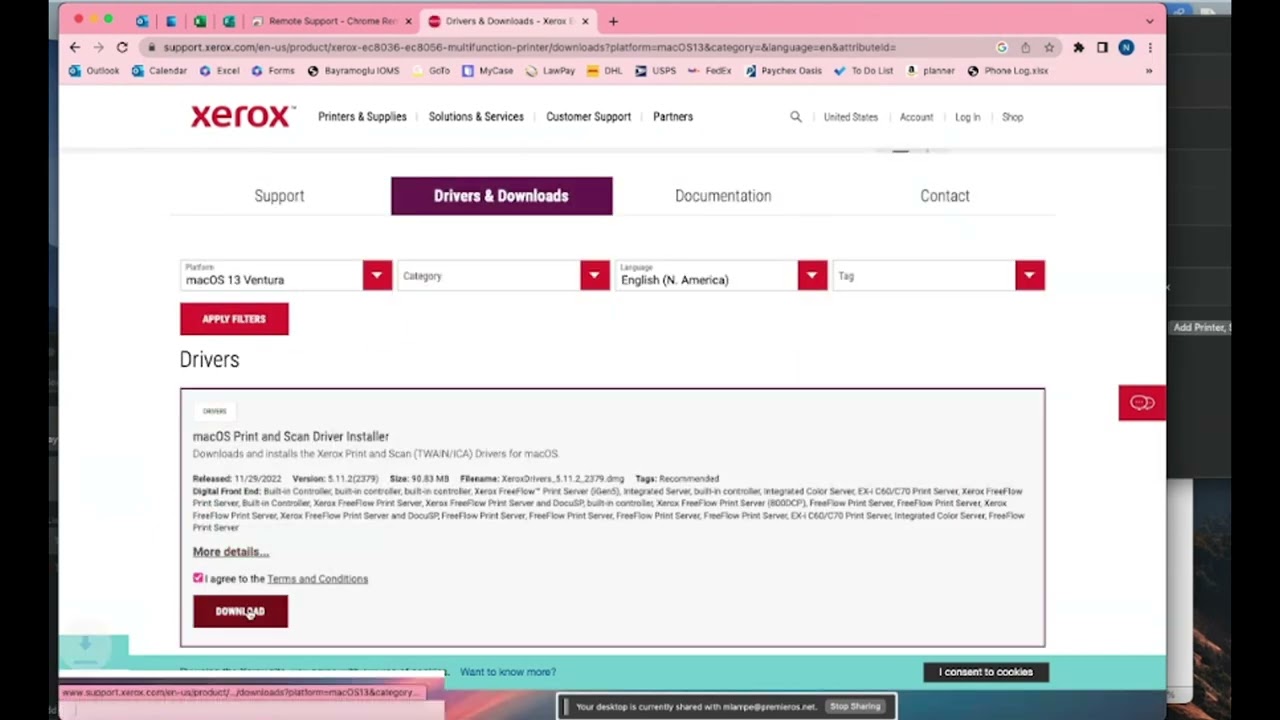
Task: Open the Solutions & Services menu
Action: (476, 117)
